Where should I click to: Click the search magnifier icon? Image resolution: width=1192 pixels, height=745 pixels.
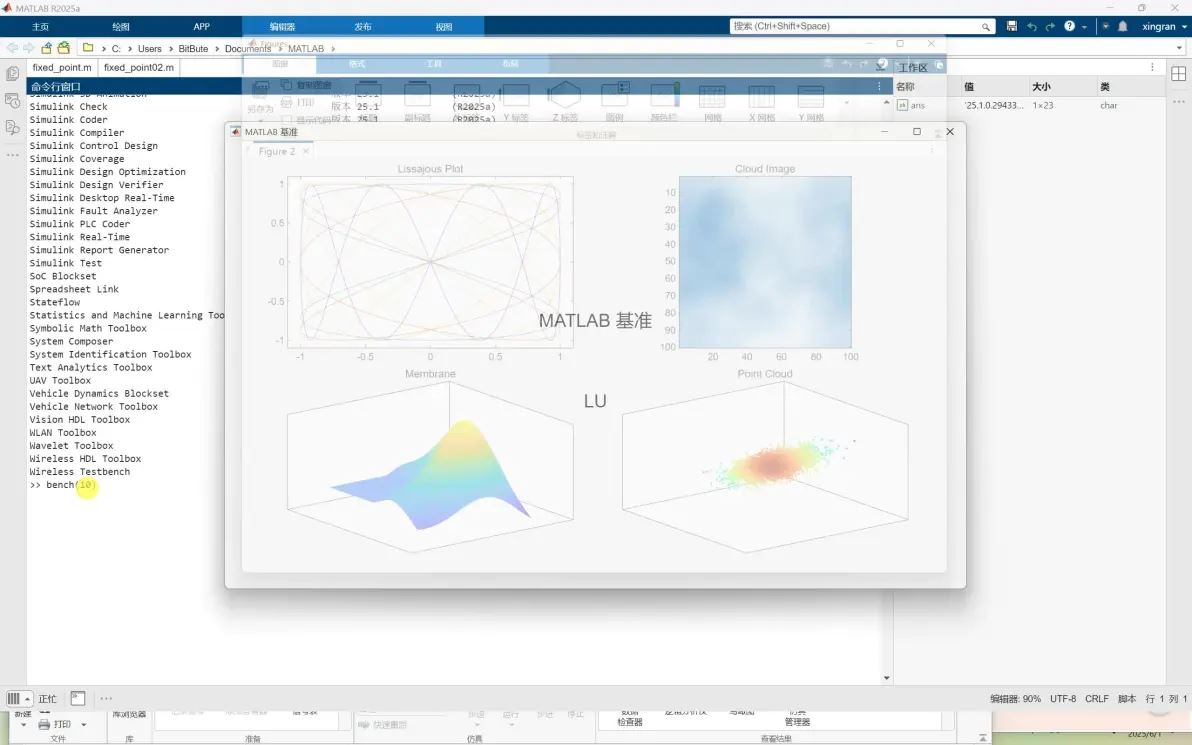(986, 27)
